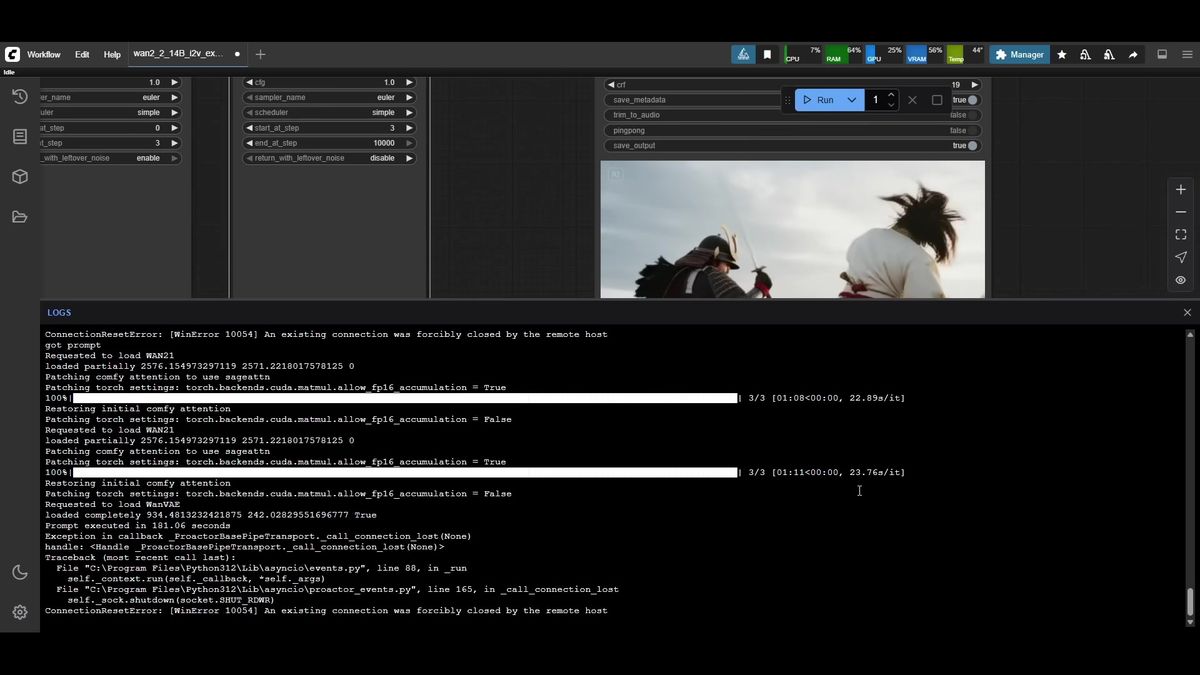Open the node library sidebar icon

(19, 136)
